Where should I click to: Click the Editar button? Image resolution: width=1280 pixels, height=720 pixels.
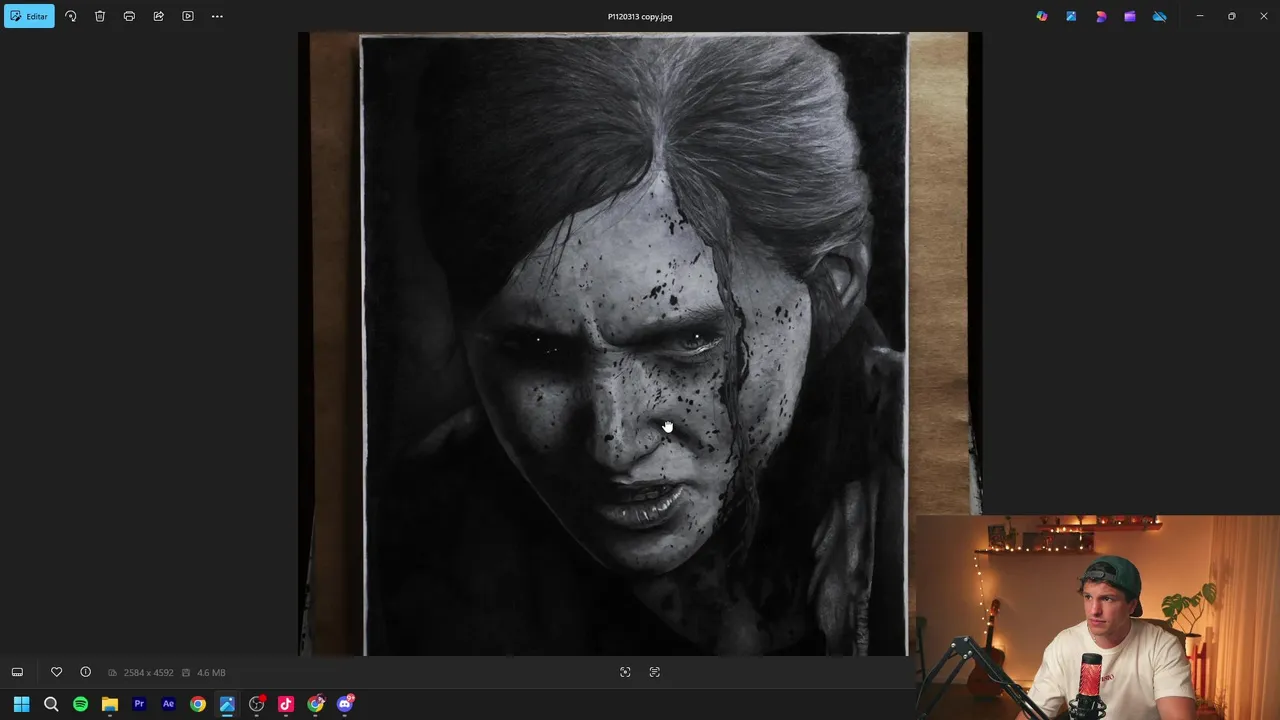(29, 16)
